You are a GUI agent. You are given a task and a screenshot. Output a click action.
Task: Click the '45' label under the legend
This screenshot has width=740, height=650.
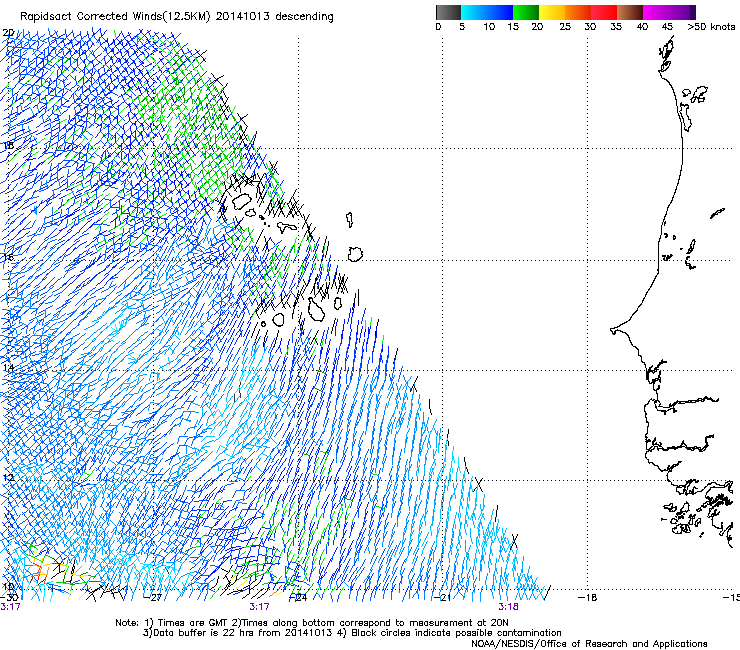[667, 26]
